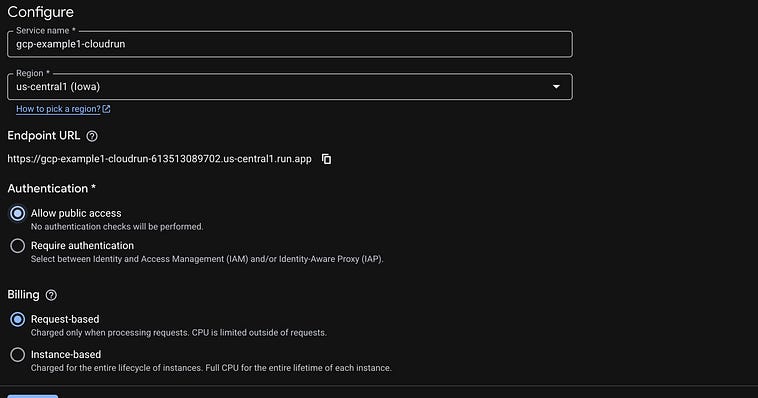758x398 pixels.
Task: Open the Billing help icon
Action: point(51,295)
